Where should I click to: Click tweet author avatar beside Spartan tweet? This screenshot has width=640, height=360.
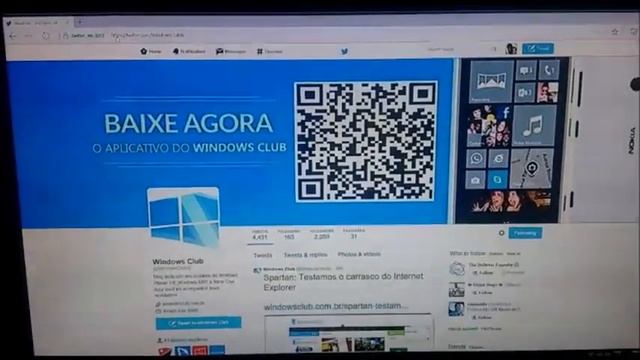pos(257,270)
